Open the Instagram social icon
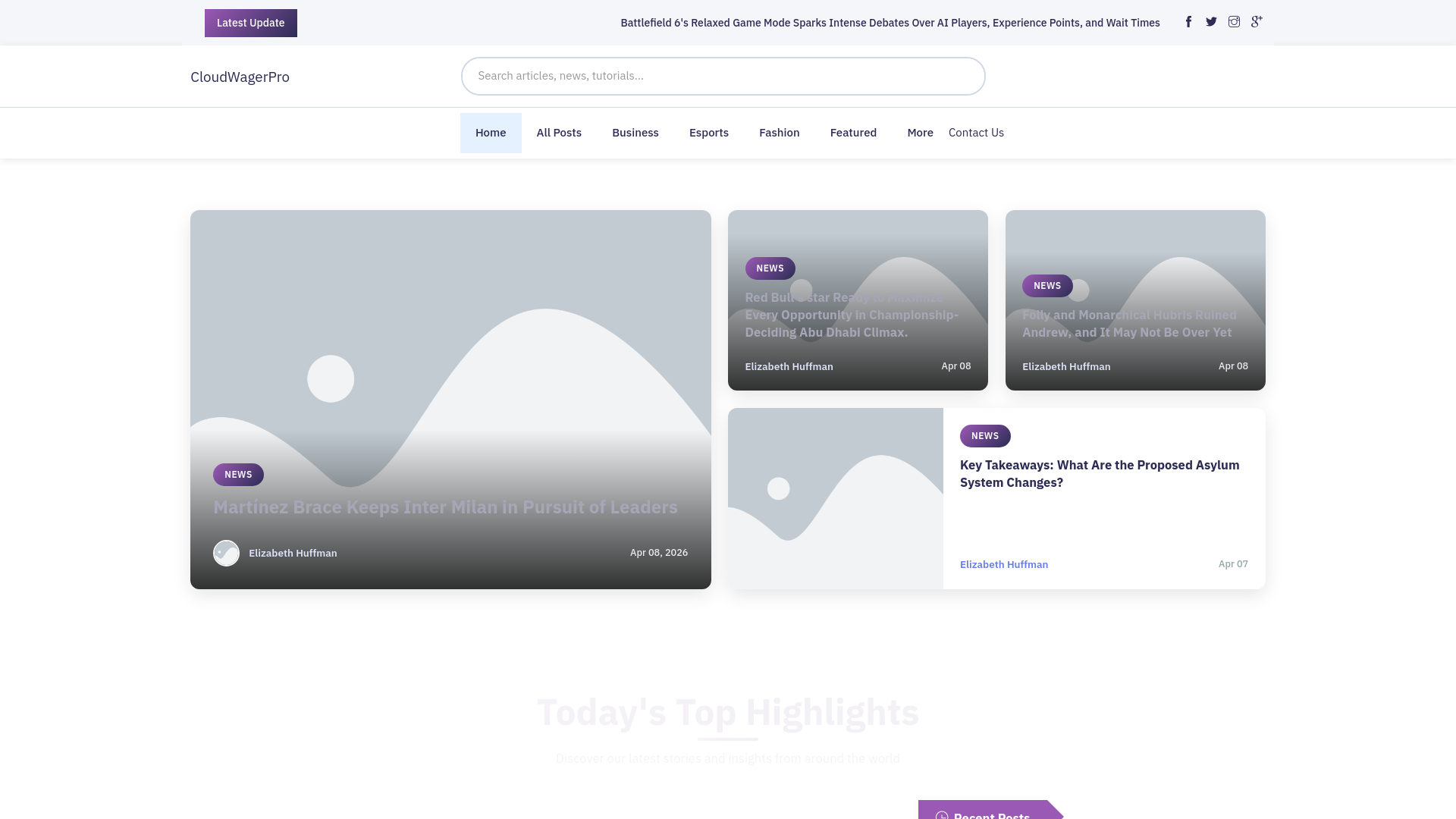 (x=1234, y=22)
